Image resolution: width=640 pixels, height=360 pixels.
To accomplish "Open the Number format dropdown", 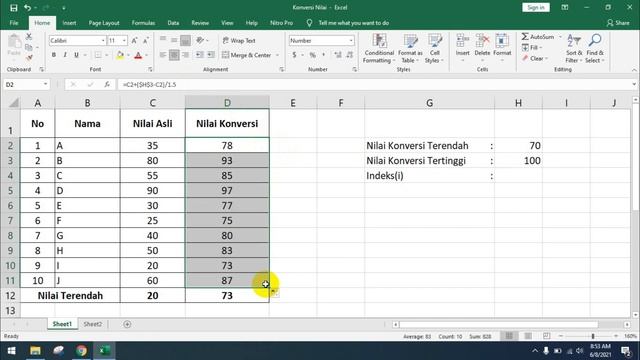I will 351,40.
